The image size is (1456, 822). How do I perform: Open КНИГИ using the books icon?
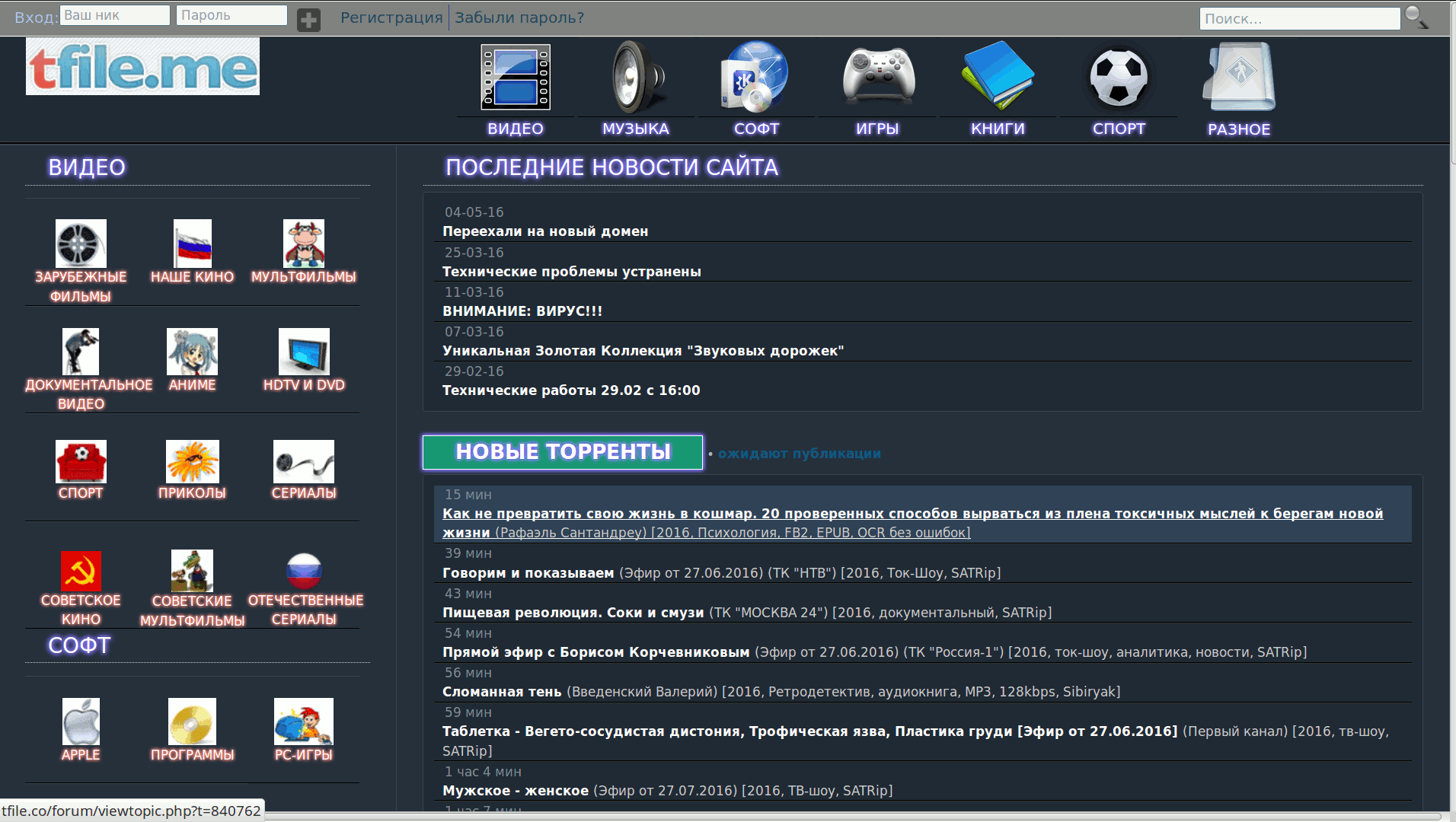(998, 76)
